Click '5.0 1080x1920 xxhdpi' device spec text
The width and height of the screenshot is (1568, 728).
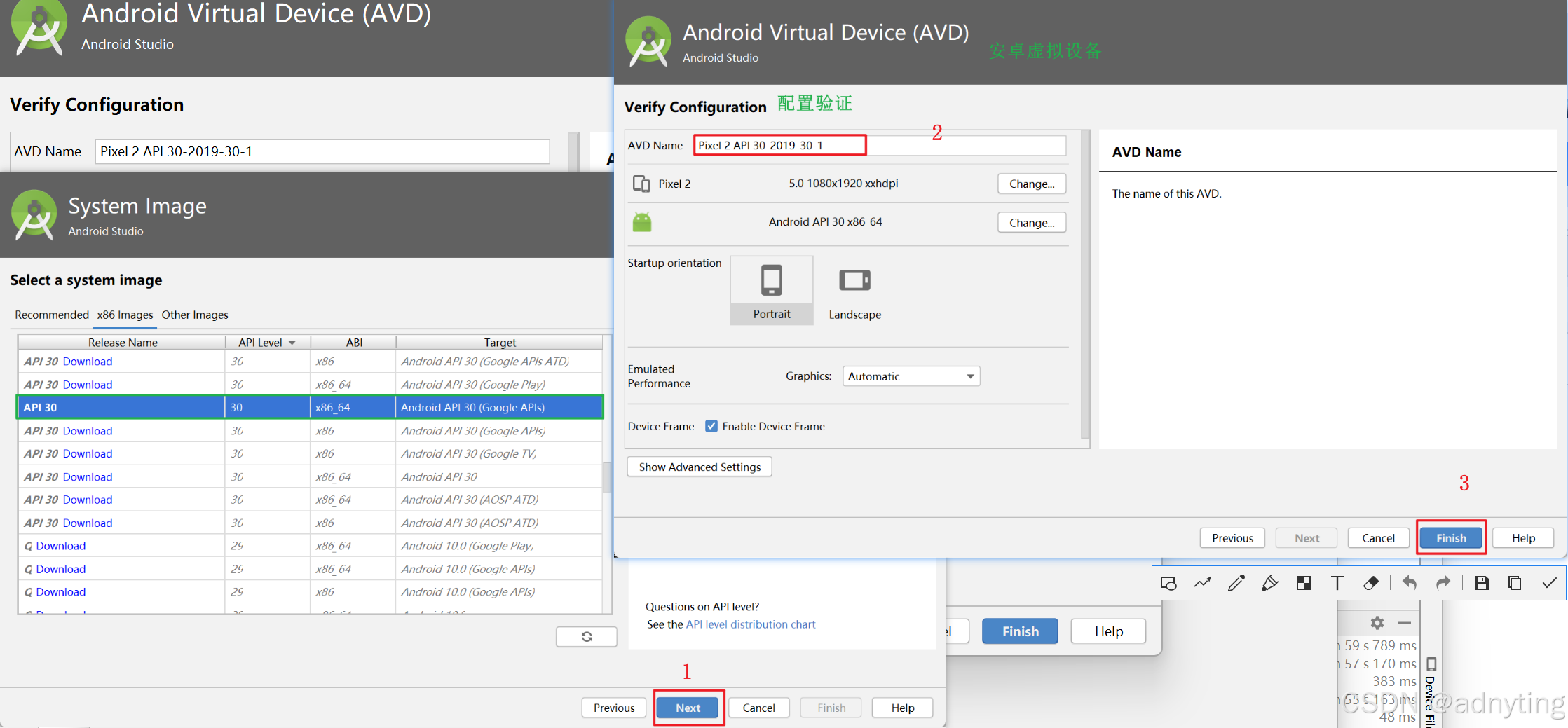click(x=843, y=184)
